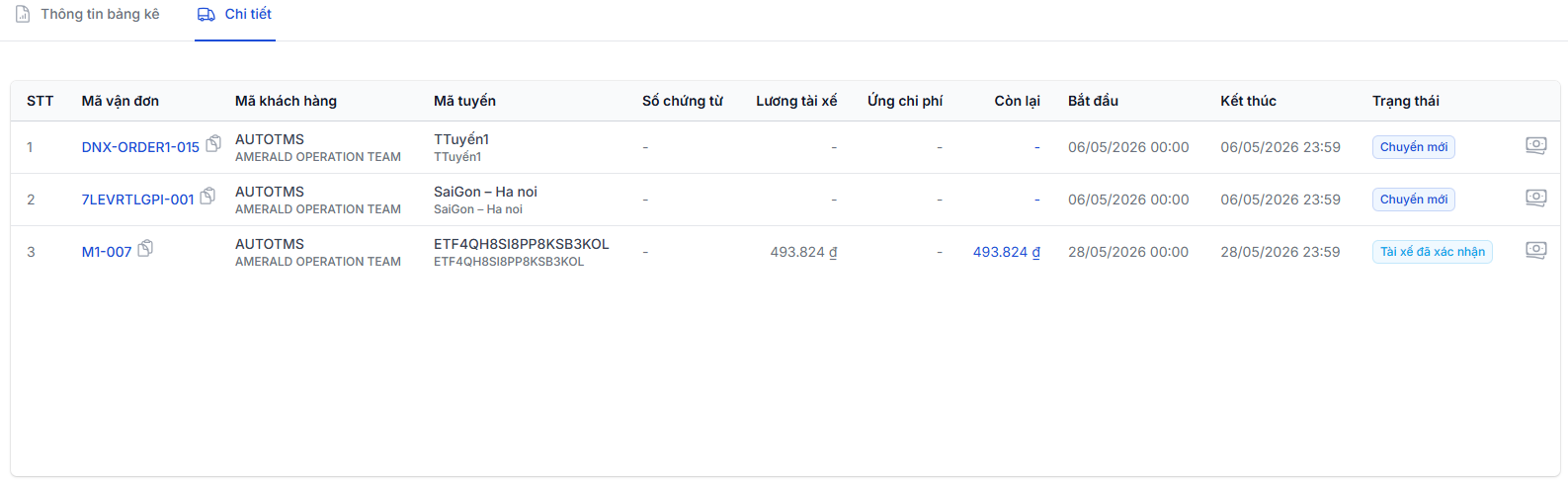The width and height of the screenshot is (1568, 482).
Task: Click the Ứng chi phí column header
Action: pyautogui.click(x=905, y=101)
